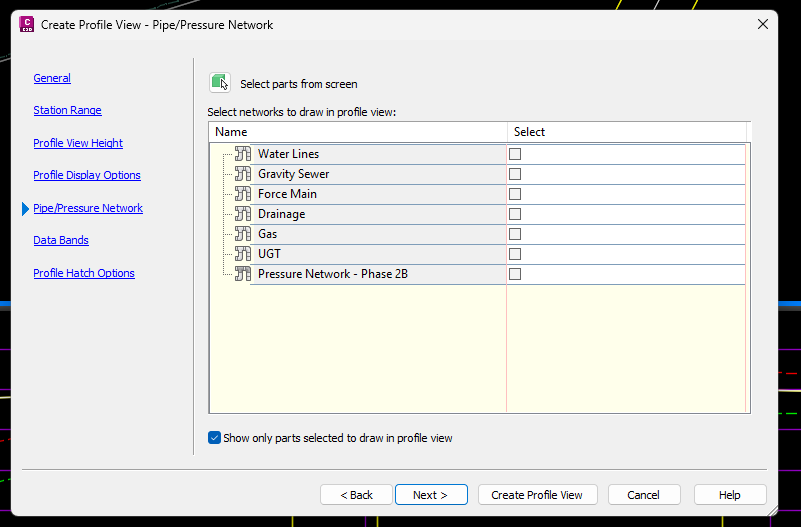Click the Force Main network icon
The height and width of the screenshot is (527, 801).
(x=243, y=194)
